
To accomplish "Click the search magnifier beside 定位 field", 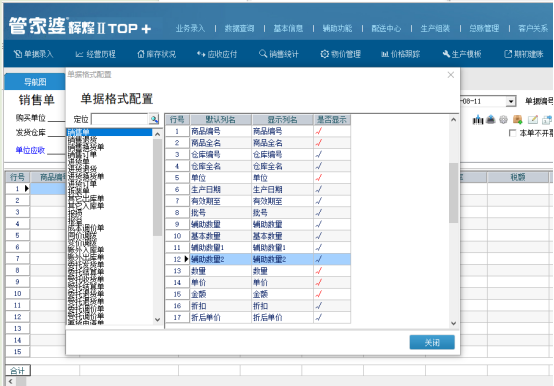I will 154,119.
